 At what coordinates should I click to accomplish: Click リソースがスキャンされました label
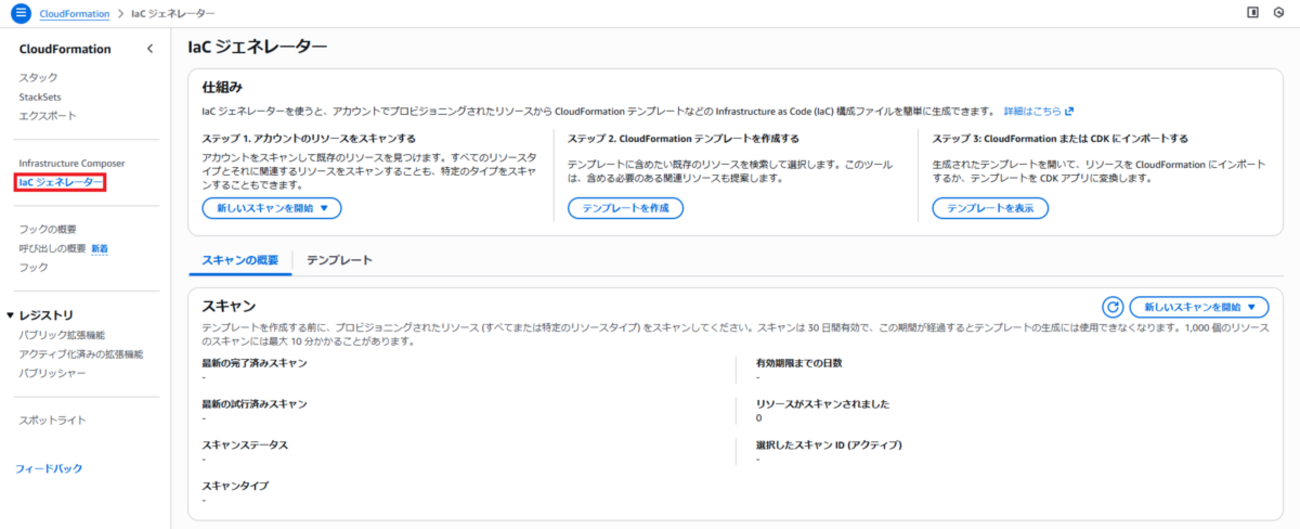(823, 404)
